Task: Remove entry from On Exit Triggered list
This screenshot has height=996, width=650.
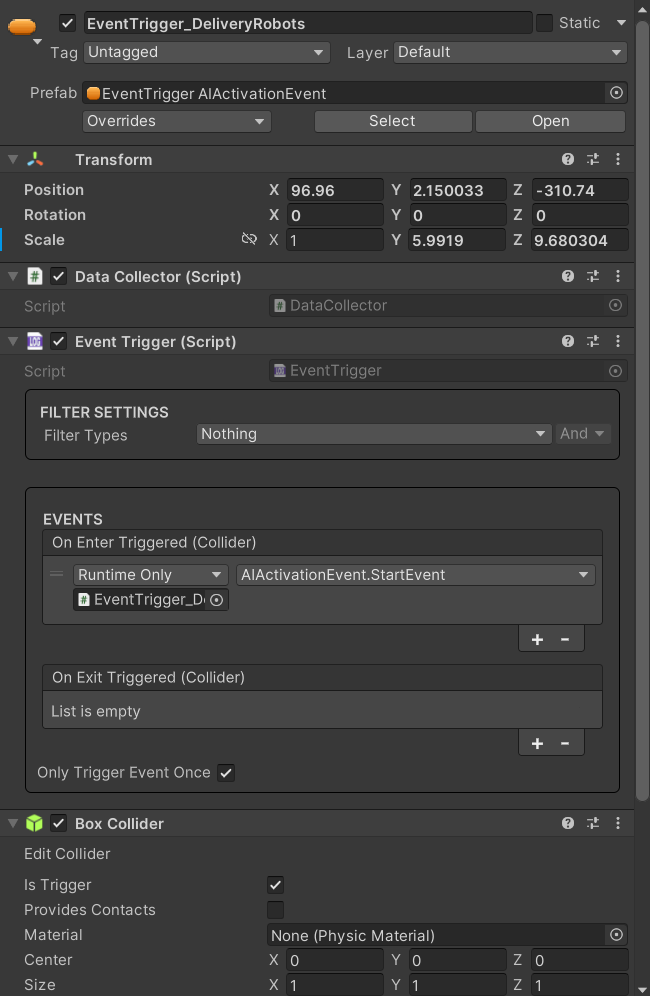Action: 565,744
